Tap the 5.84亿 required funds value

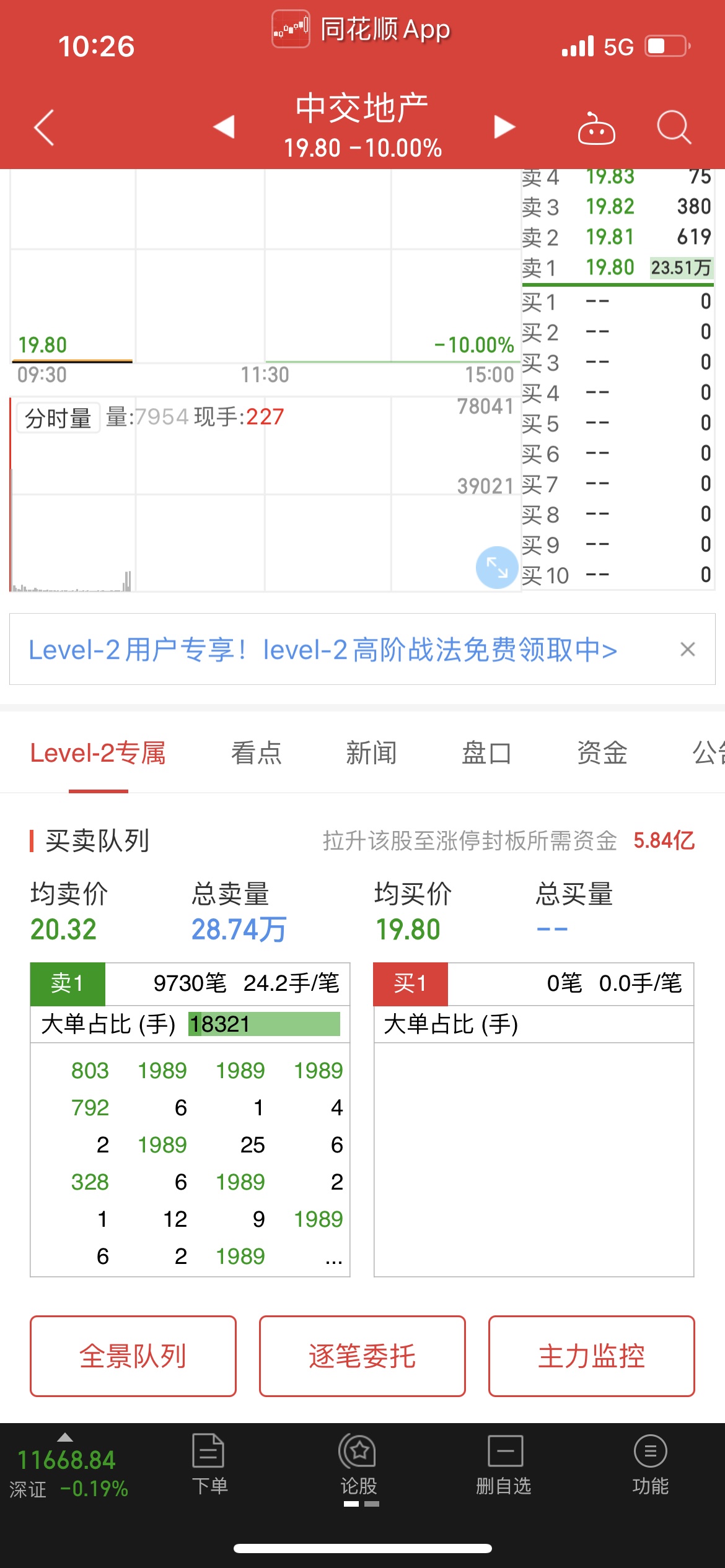click(x=664, y=840)
